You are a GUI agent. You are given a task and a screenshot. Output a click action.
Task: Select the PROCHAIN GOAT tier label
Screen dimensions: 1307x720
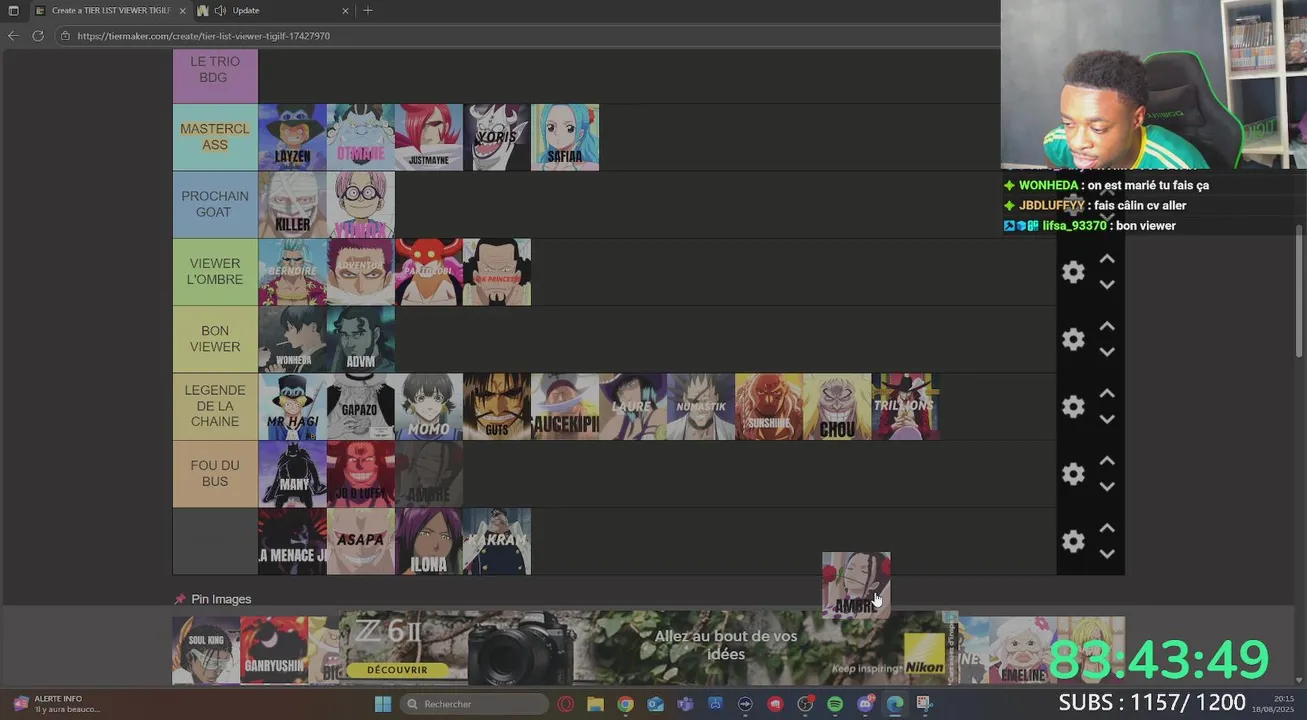215,204
